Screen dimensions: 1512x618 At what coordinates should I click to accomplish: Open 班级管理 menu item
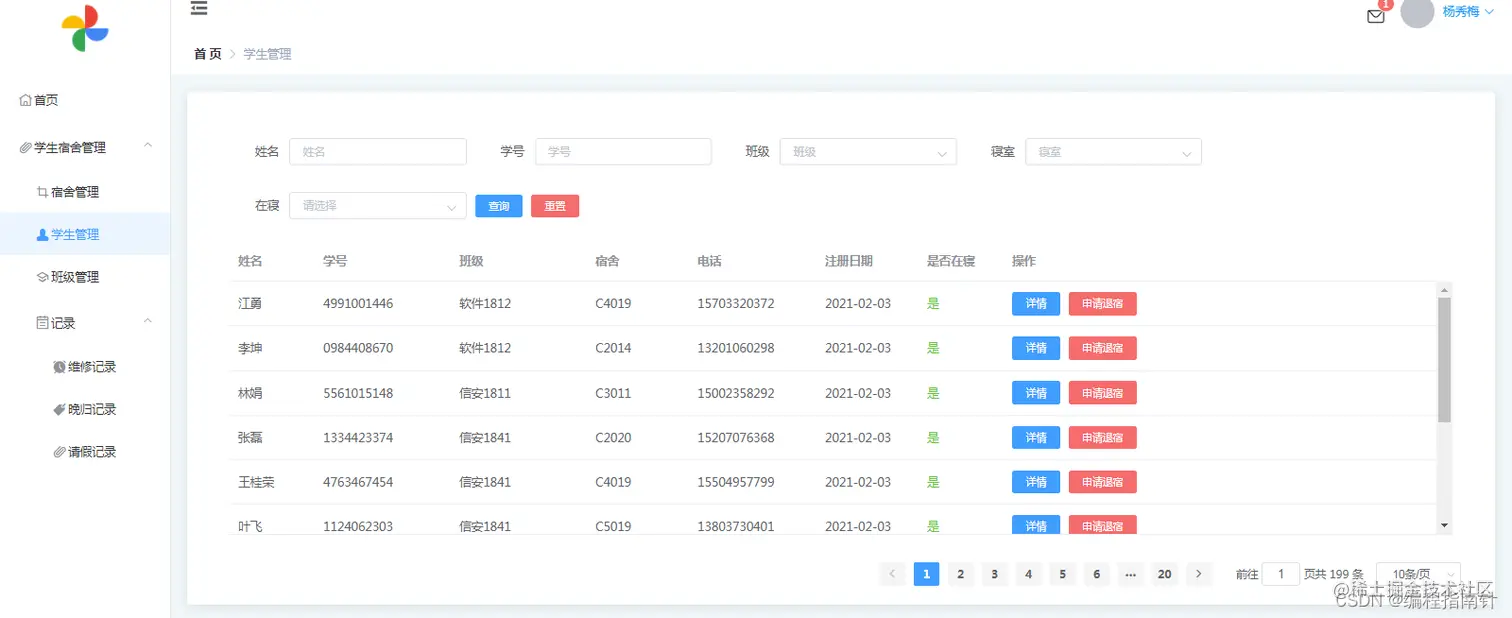coord(85,277)
